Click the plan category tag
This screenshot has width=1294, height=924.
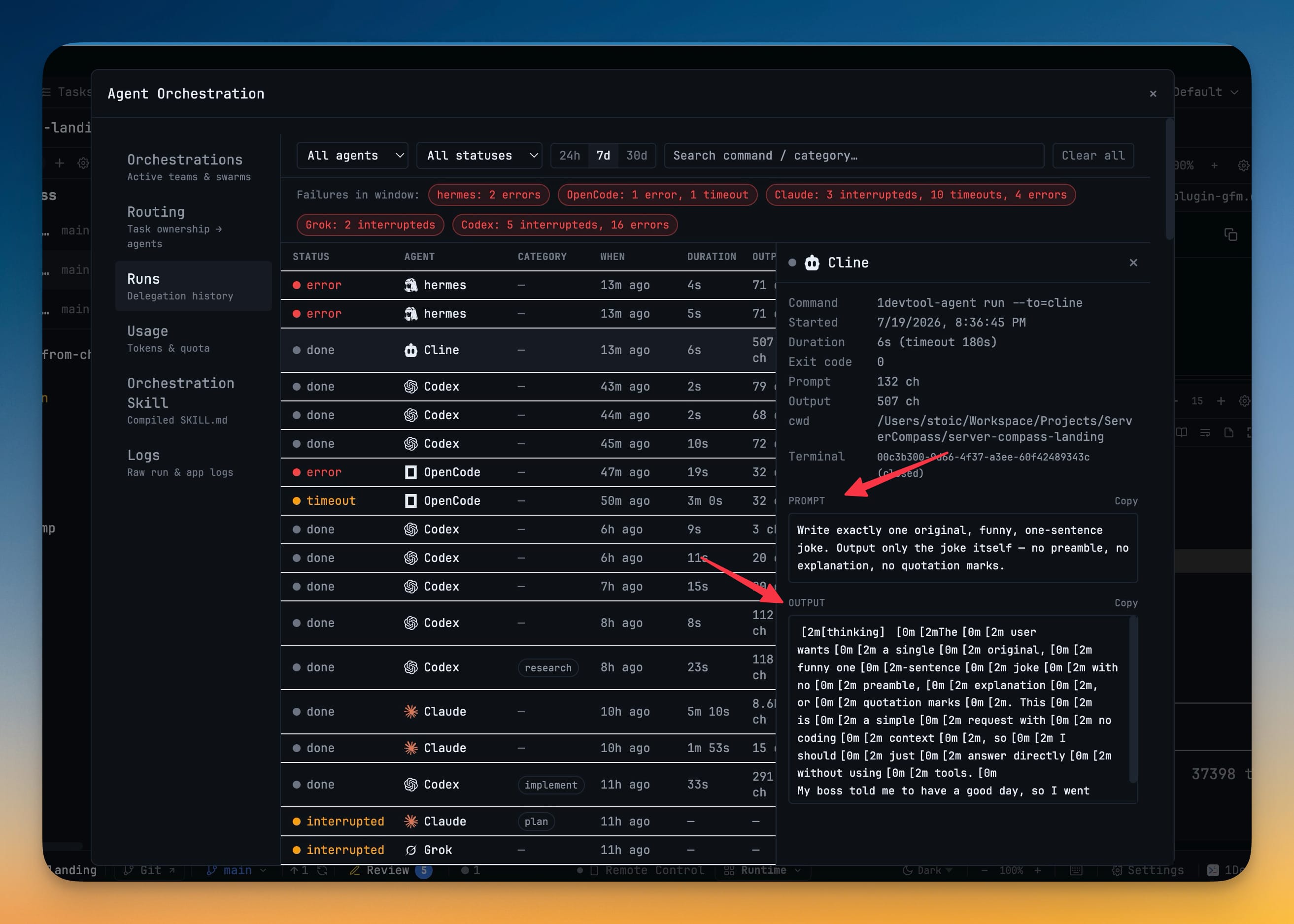[x=536, y=821]
